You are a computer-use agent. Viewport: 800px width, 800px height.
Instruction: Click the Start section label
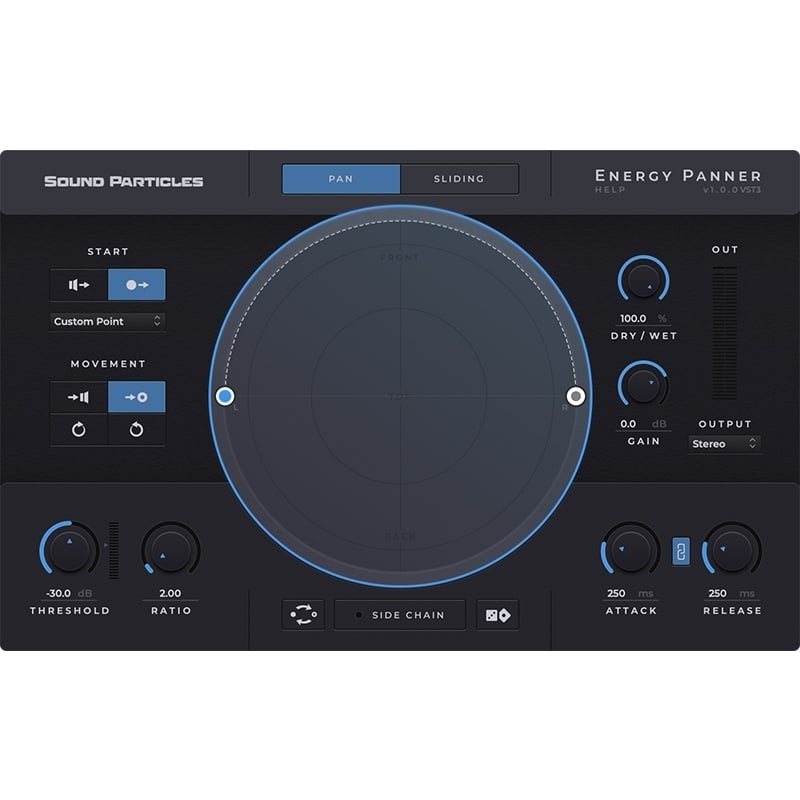tap(108, 252)
